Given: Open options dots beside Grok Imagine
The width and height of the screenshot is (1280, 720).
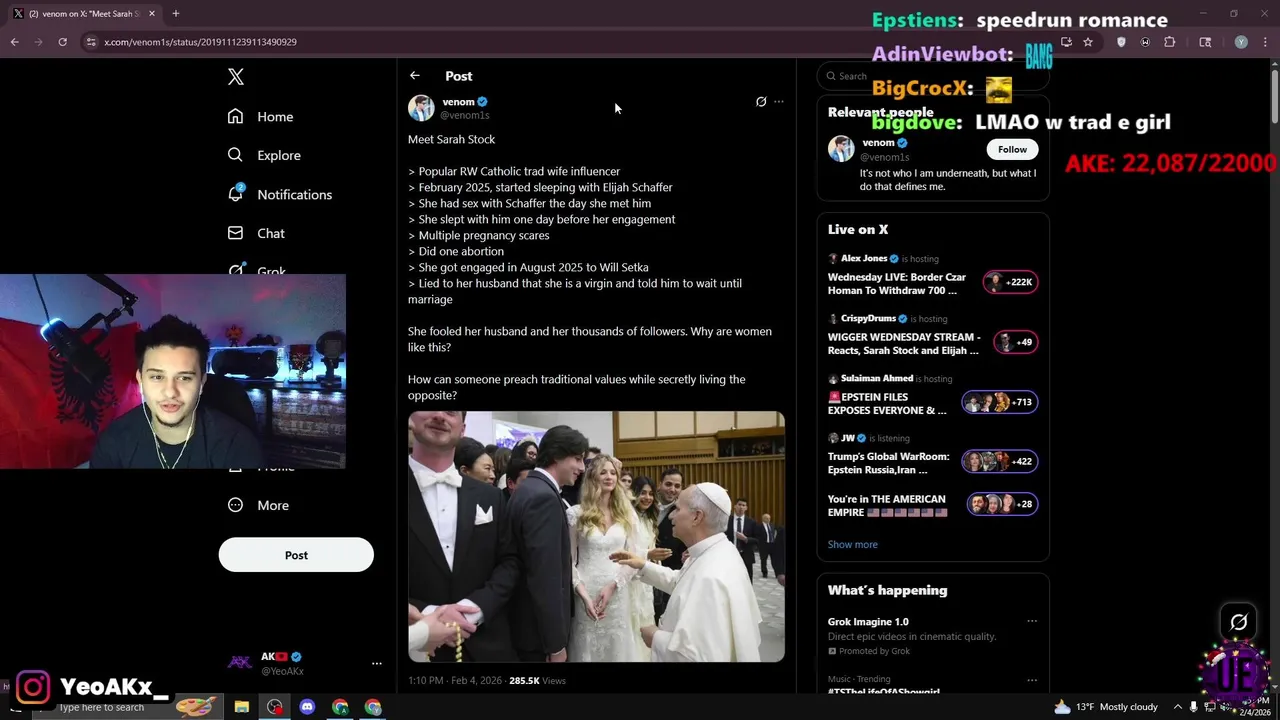Looking at the screenshot, I should (x=1032, y=621).
